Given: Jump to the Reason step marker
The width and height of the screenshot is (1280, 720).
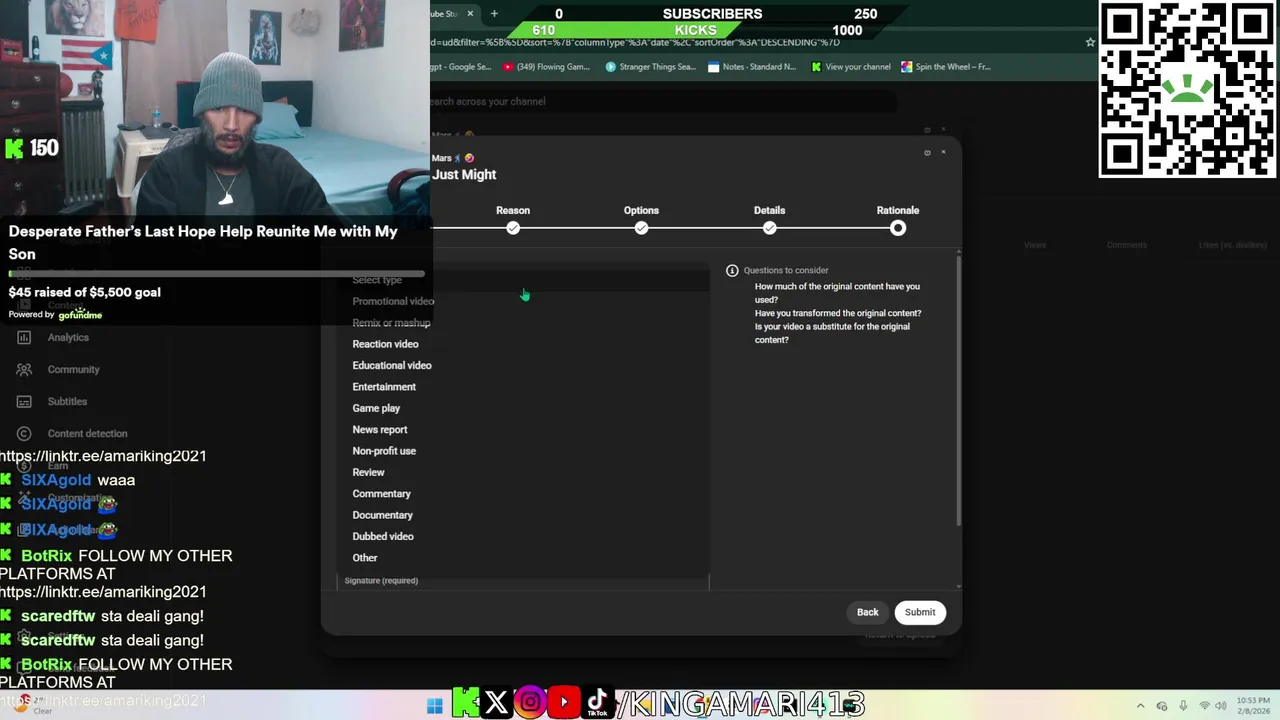Looking at the screenshot, I should click(513, 228).
